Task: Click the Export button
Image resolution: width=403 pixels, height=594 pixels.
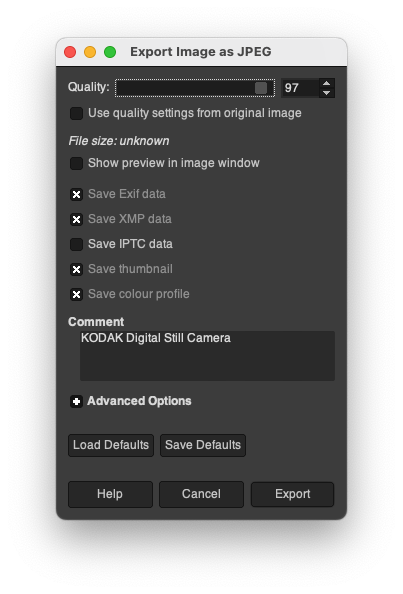Action: [x=292, y=494]
